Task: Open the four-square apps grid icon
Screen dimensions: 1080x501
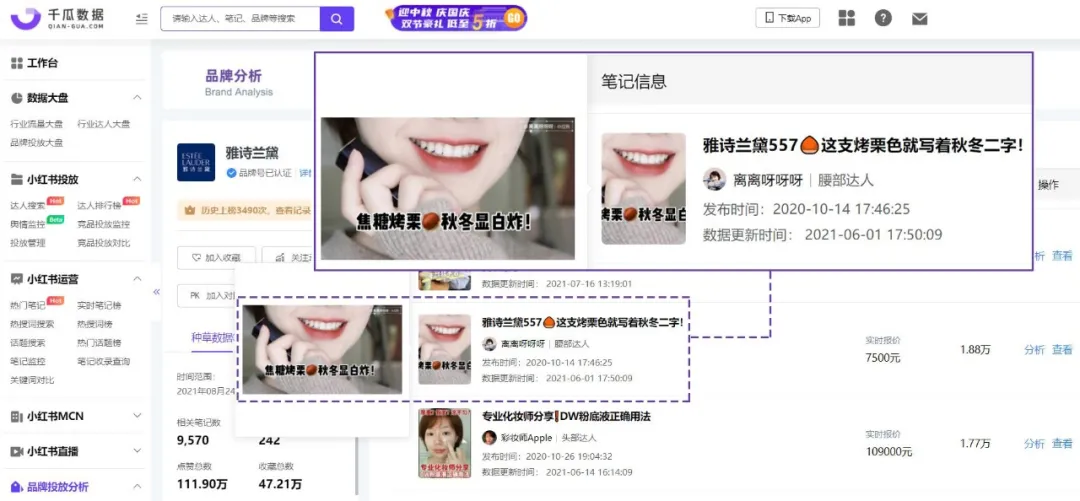Action: point(847,19)
